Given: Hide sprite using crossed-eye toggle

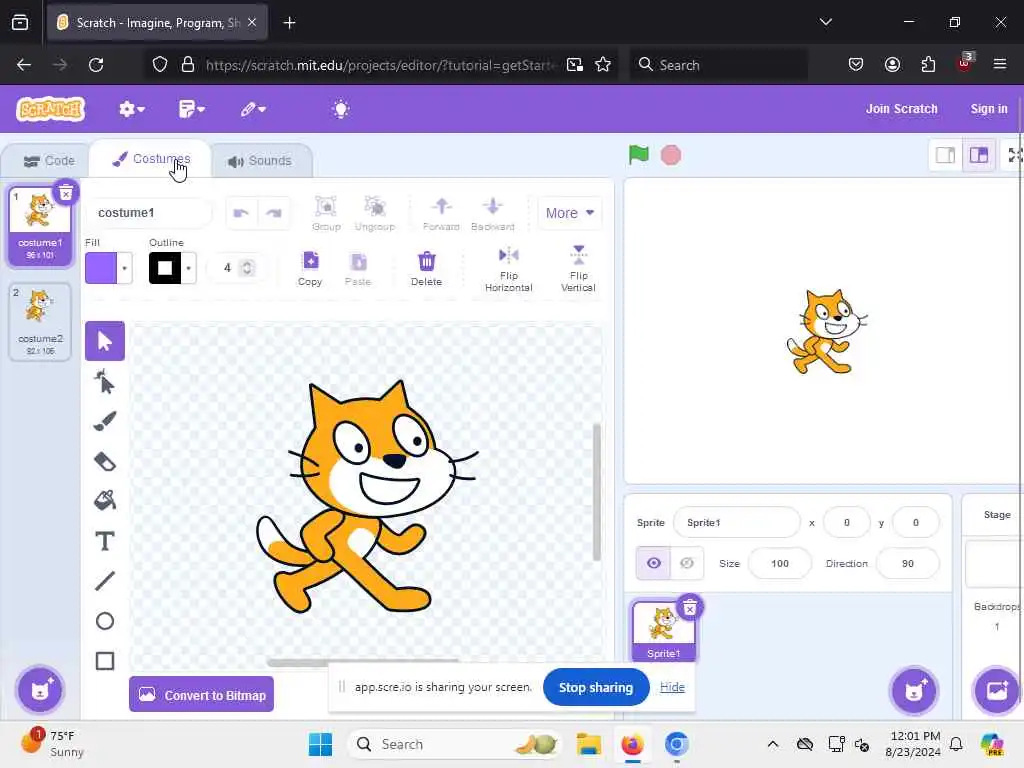Looking at the screenshot, I should click(x=687, y=563).
